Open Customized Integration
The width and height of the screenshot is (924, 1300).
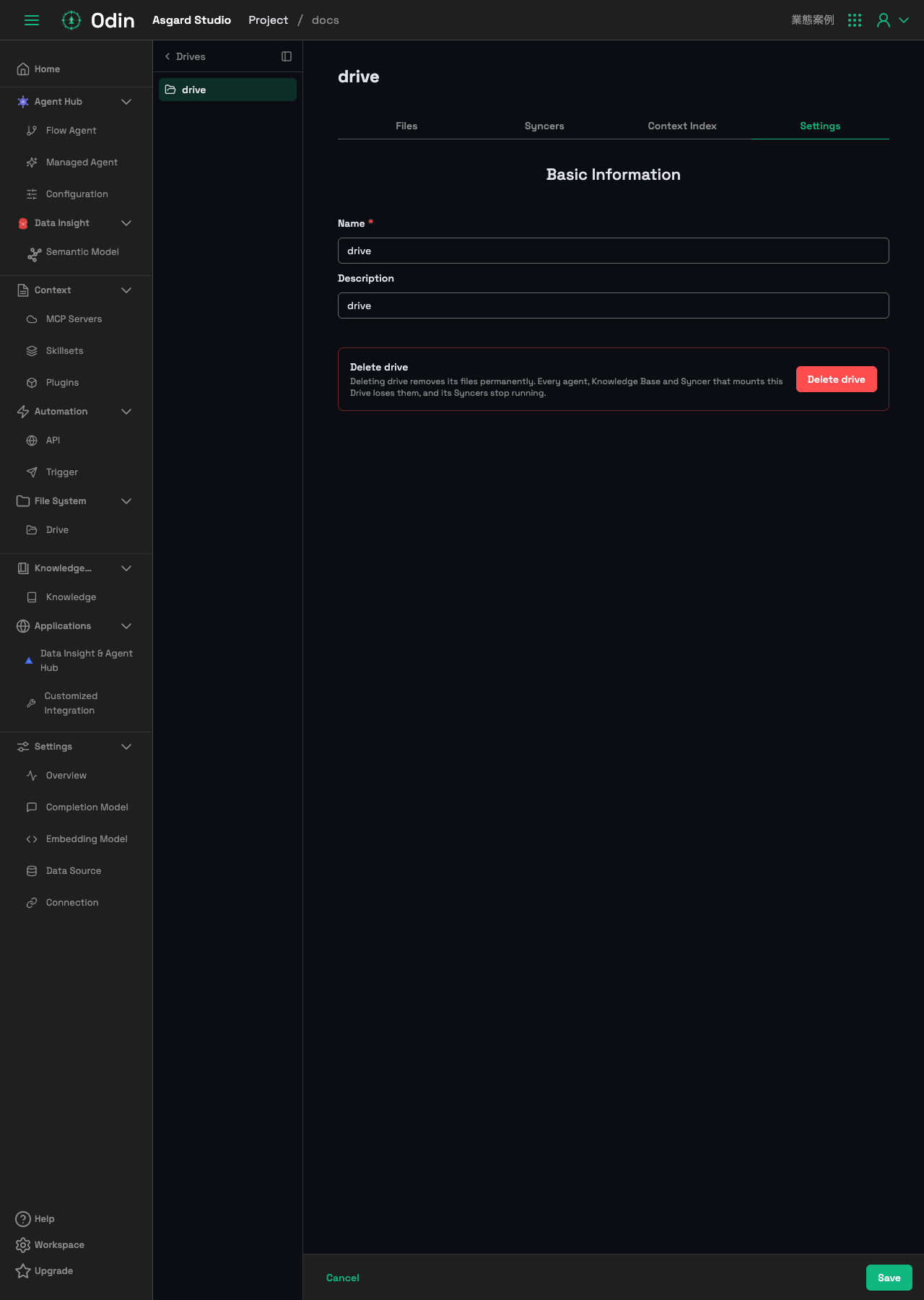coord(71,703)
